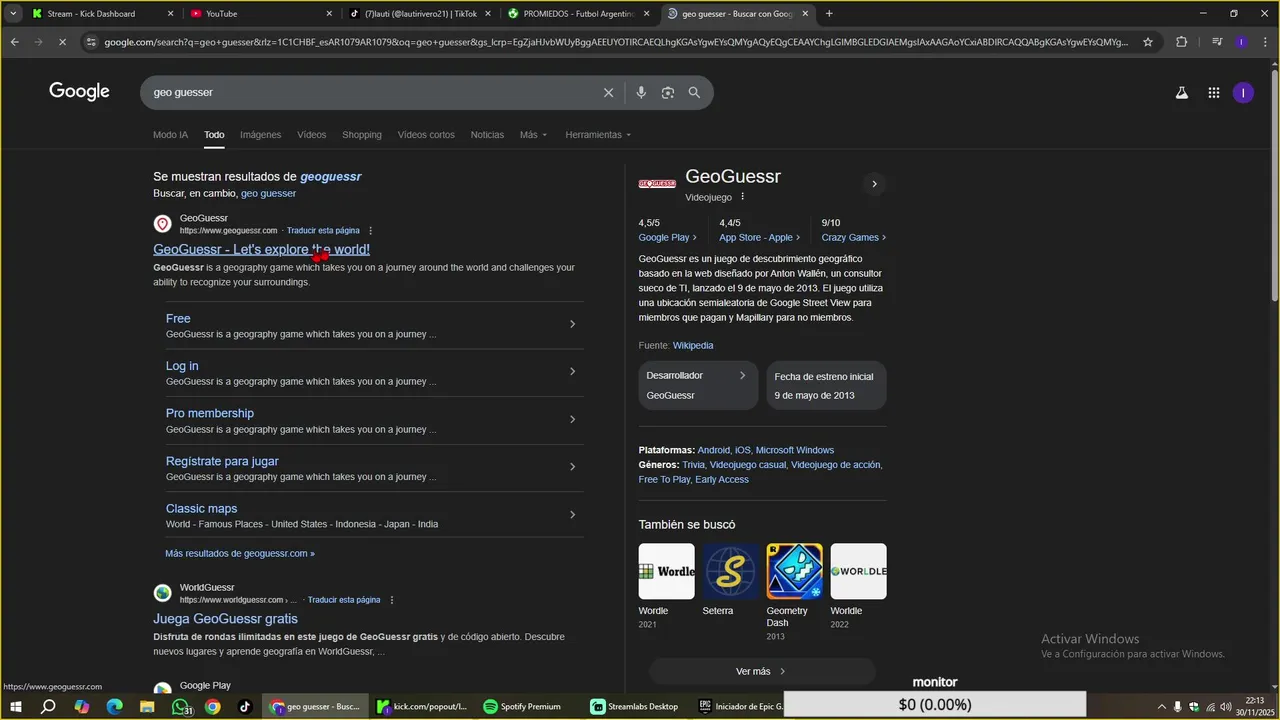This screenshot has height=720, width=1280.
Task: Expand the Regístrate para jugar chevron
Action: [572, 467]
